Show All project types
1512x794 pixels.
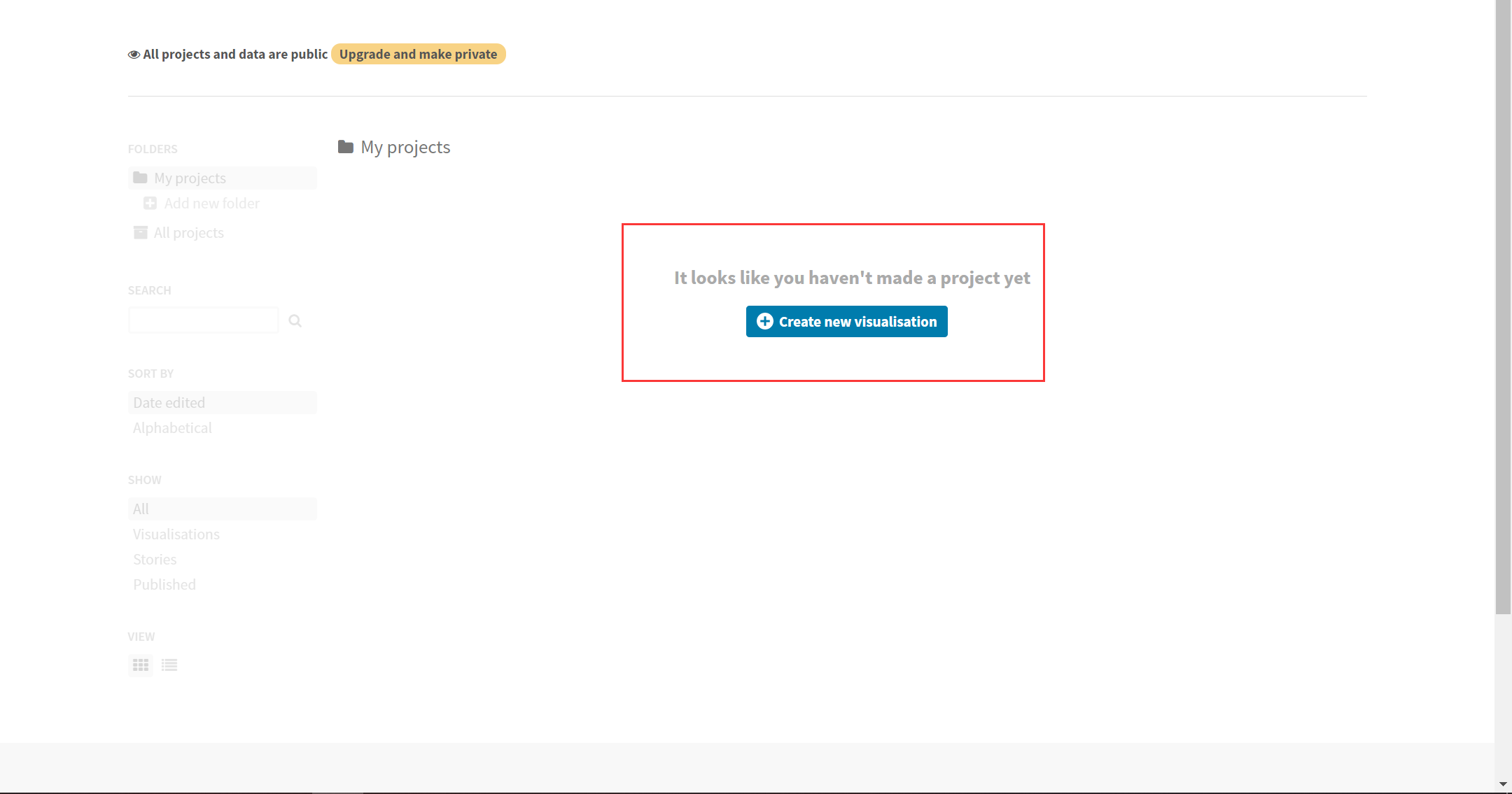141,509
